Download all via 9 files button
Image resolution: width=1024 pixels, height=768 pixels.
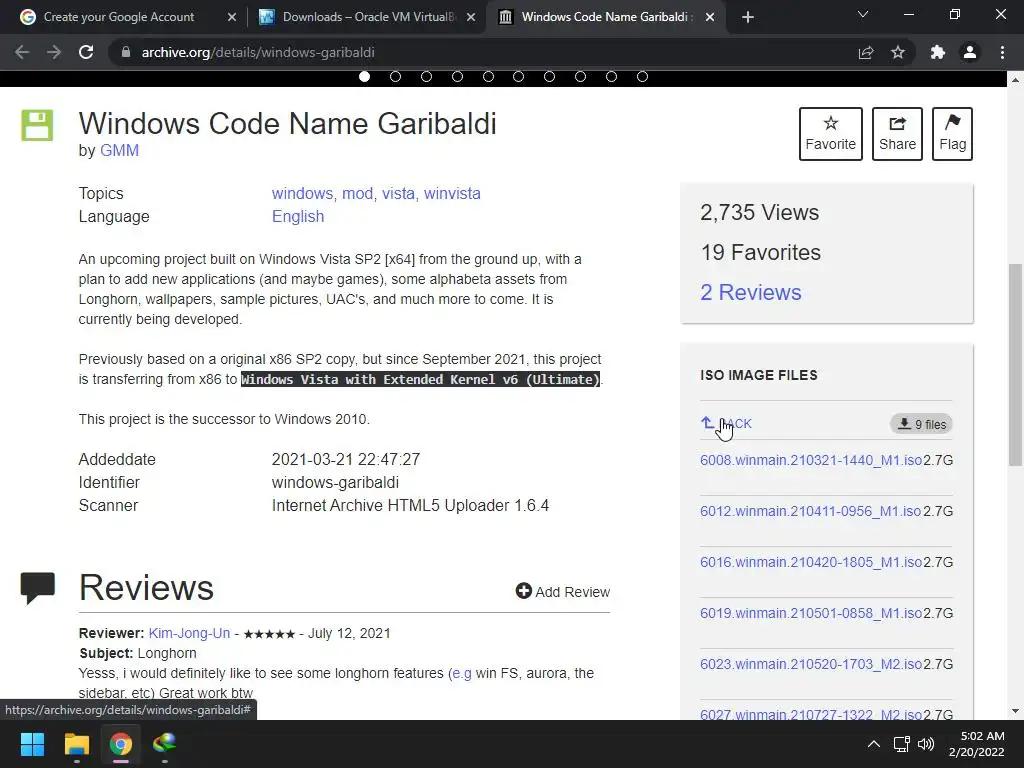click(921, 424)
